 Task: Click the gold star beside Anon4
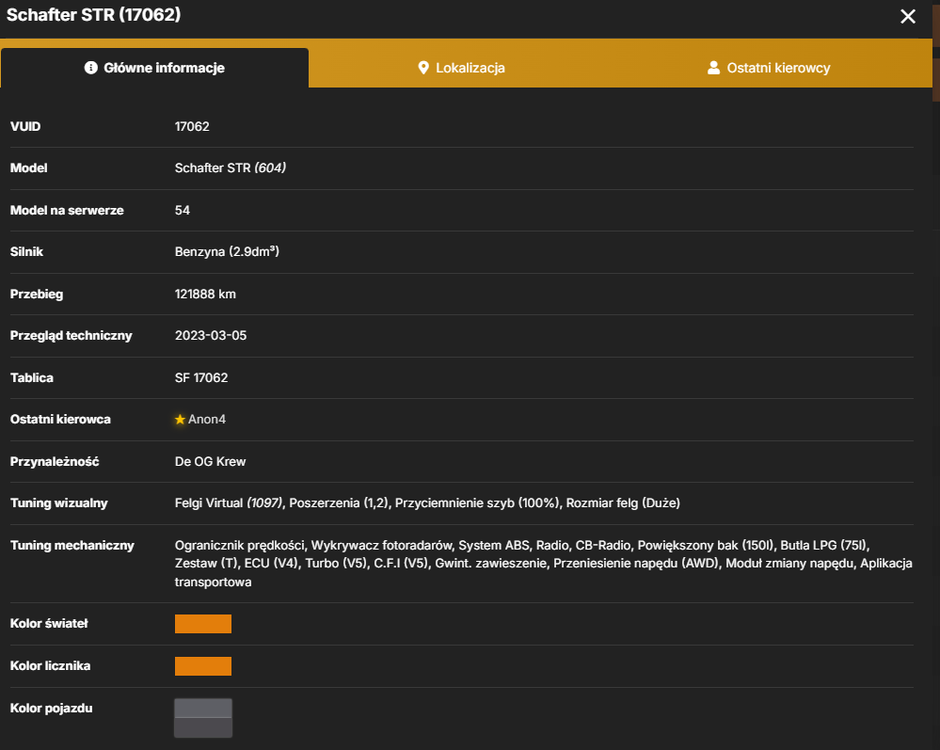[180, 420]
